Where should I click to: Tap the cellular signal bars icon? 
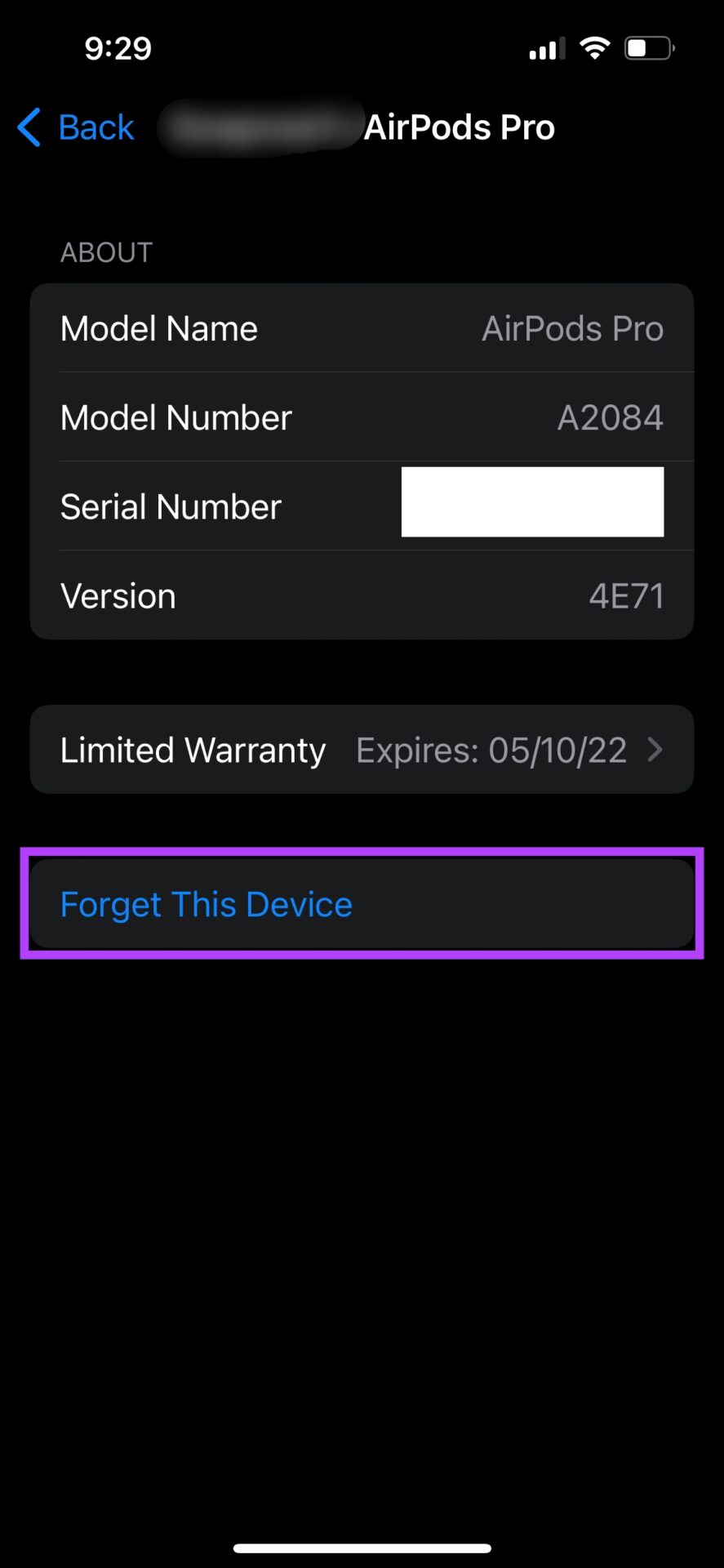click(547, 49)
